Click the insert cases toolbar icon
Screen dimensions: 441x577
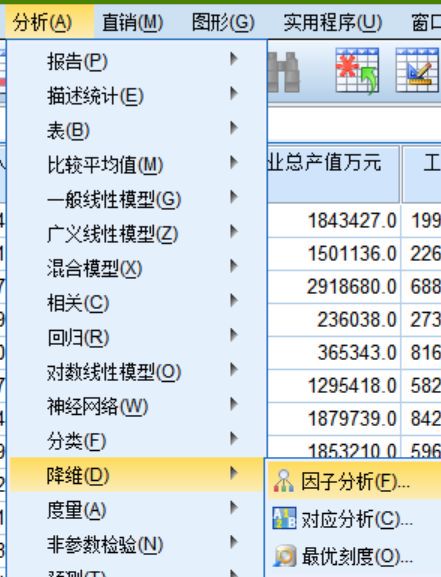(357, 70)
